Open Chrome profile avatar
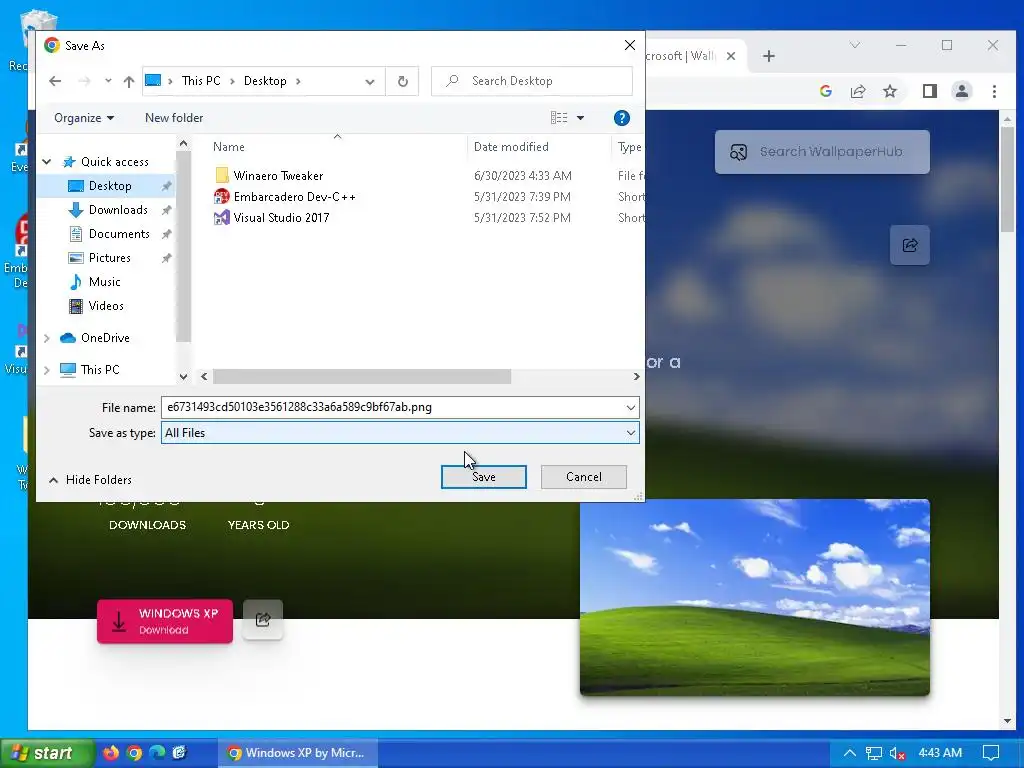 tap(961, 91)
